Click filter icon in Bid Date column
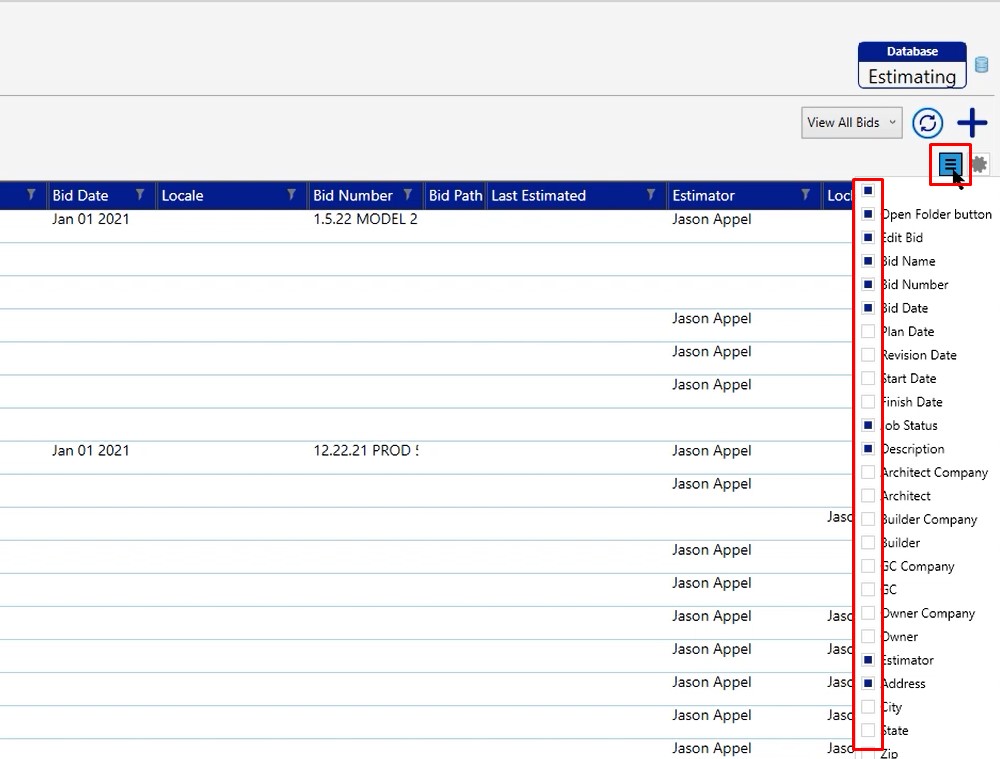Image resolution: width=1000 pixels, height=759 pixels. tap(140, 195)
